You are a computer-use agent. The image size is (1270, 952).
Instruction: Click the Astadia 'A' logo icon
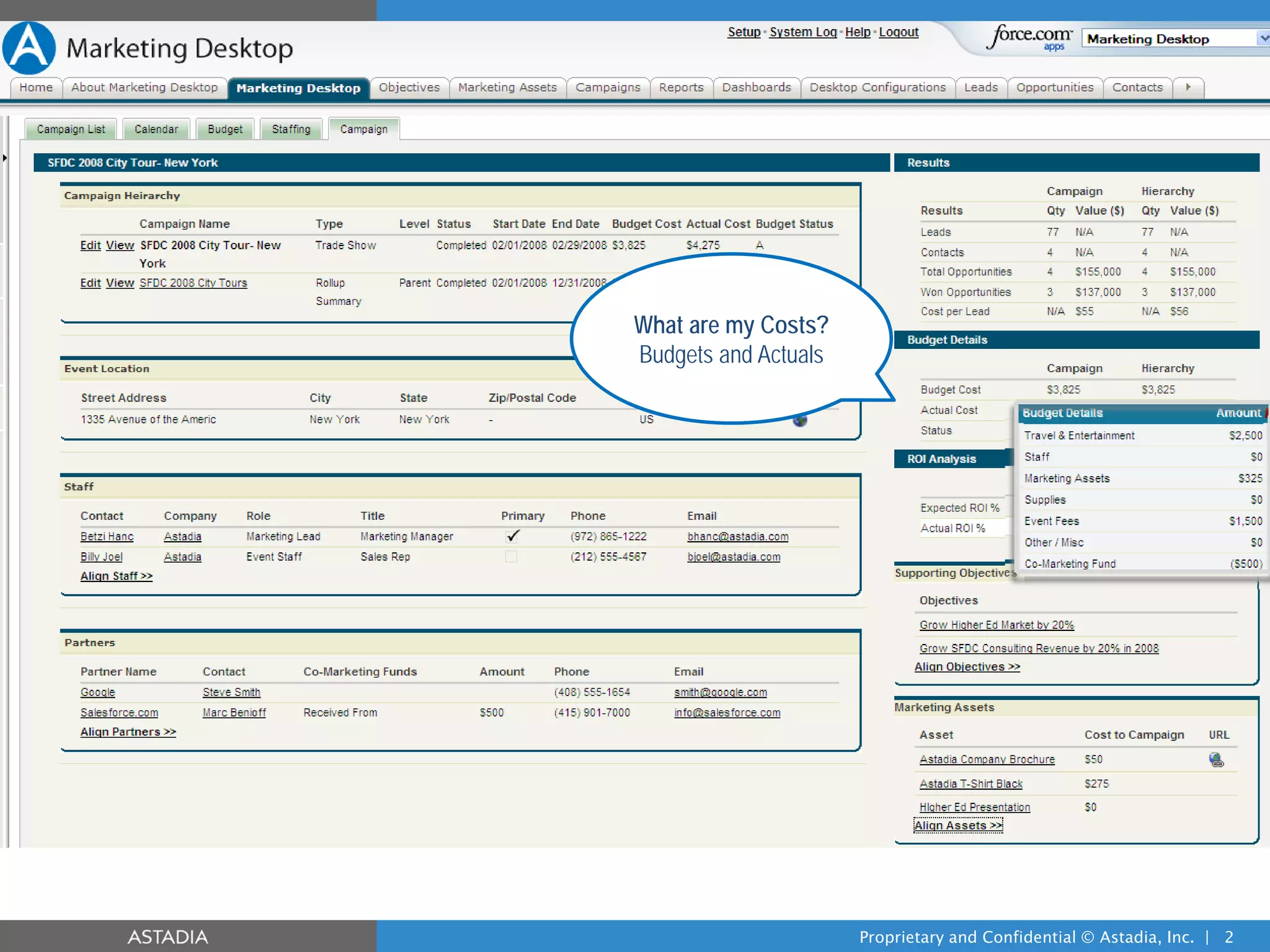pyautogui.click(x=29, y=48)
